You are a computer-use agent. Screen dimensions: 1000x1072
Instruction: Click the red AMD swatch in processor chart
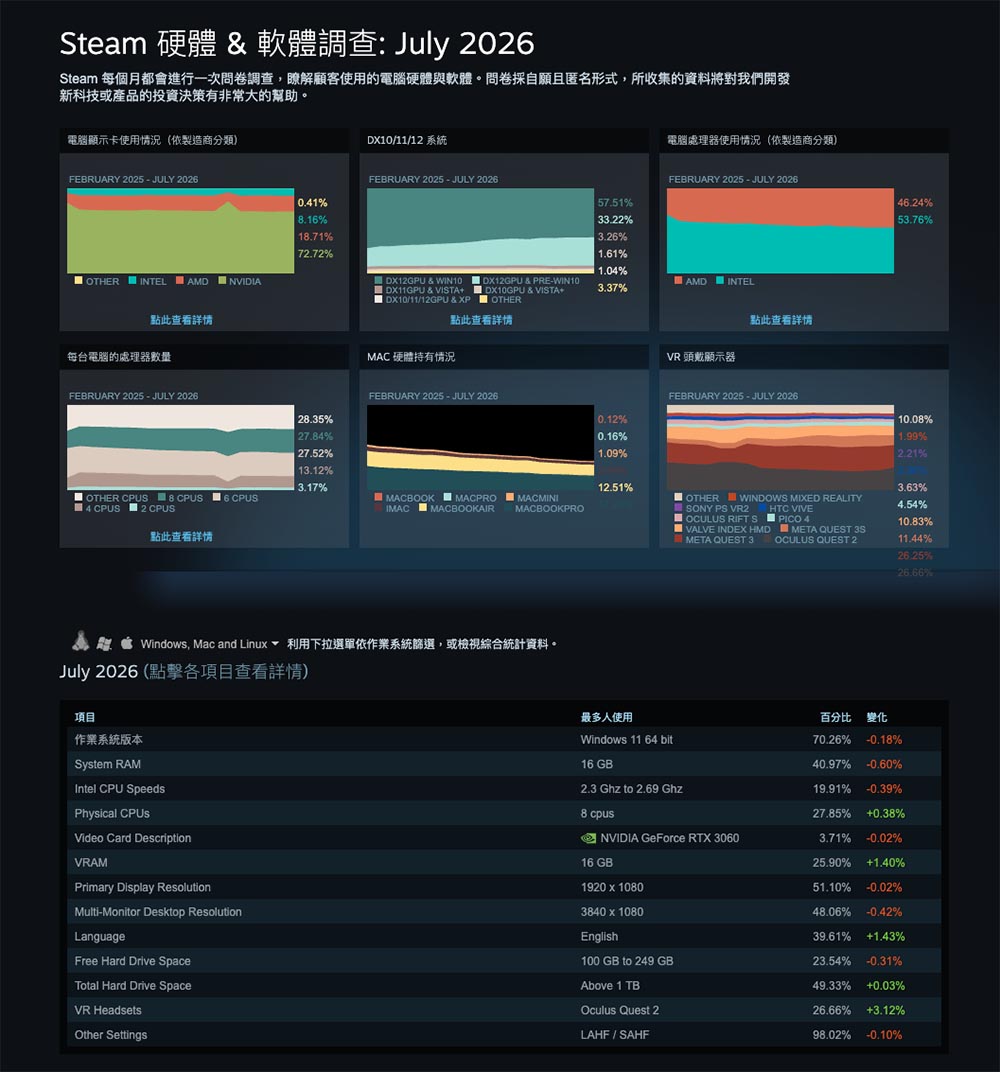(x=679, y=280)
